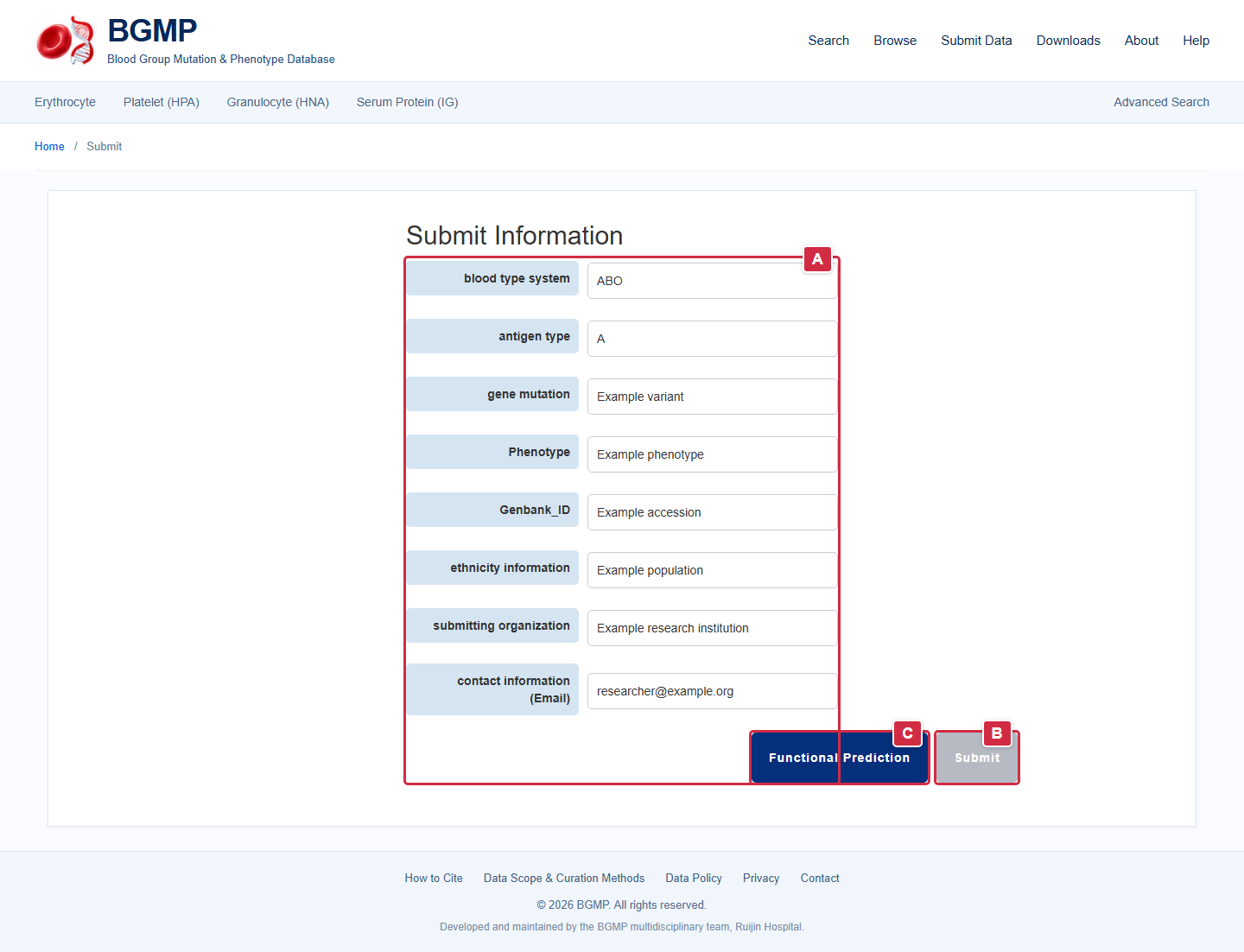Edit the Genbank_ID input field
Viewport: 1244px width, 952px height.
point(713,512)
